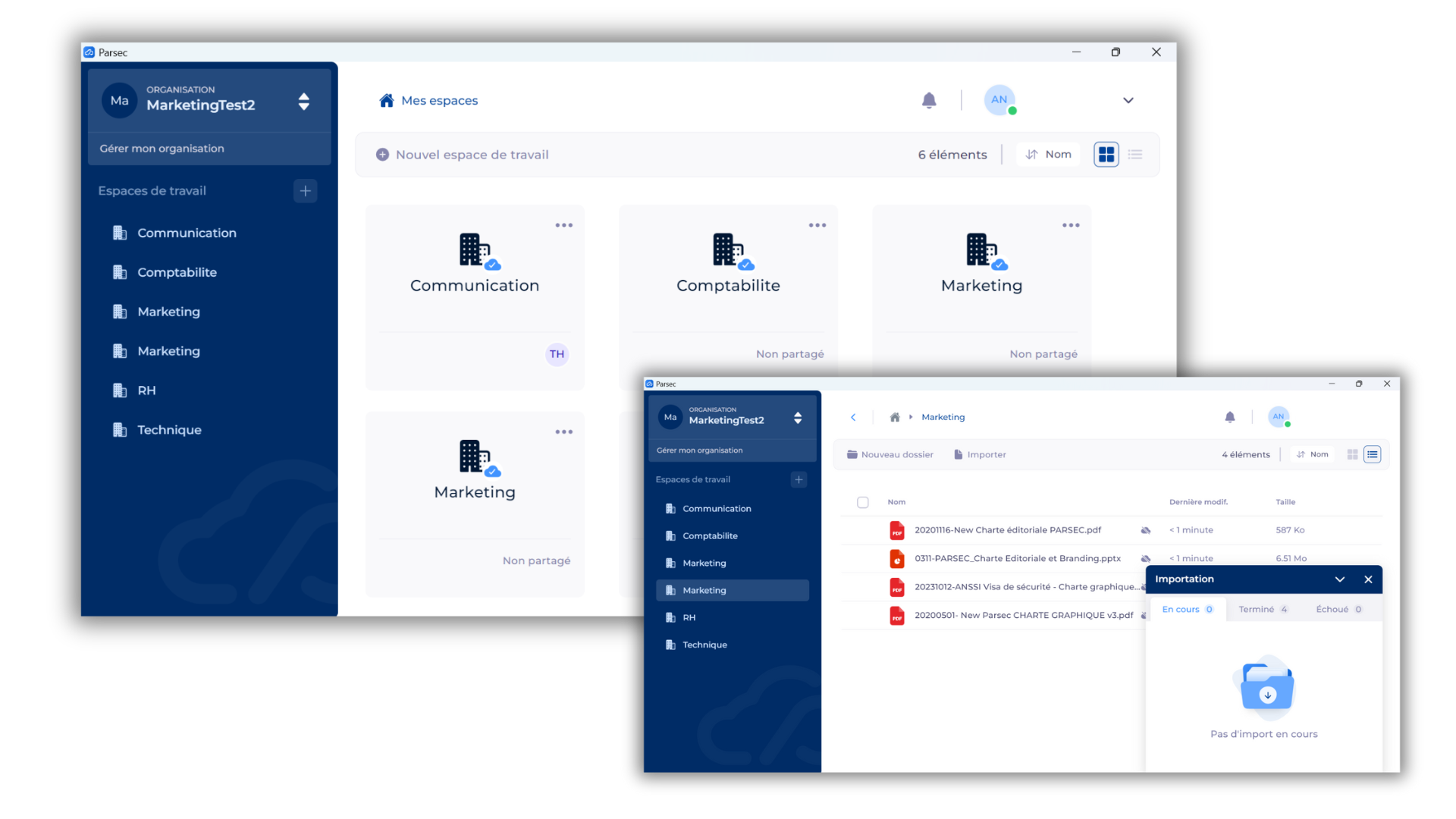1456x819 pixels.
Task: Click Nouvel espace de travail
Action: (x=462, y=154)
